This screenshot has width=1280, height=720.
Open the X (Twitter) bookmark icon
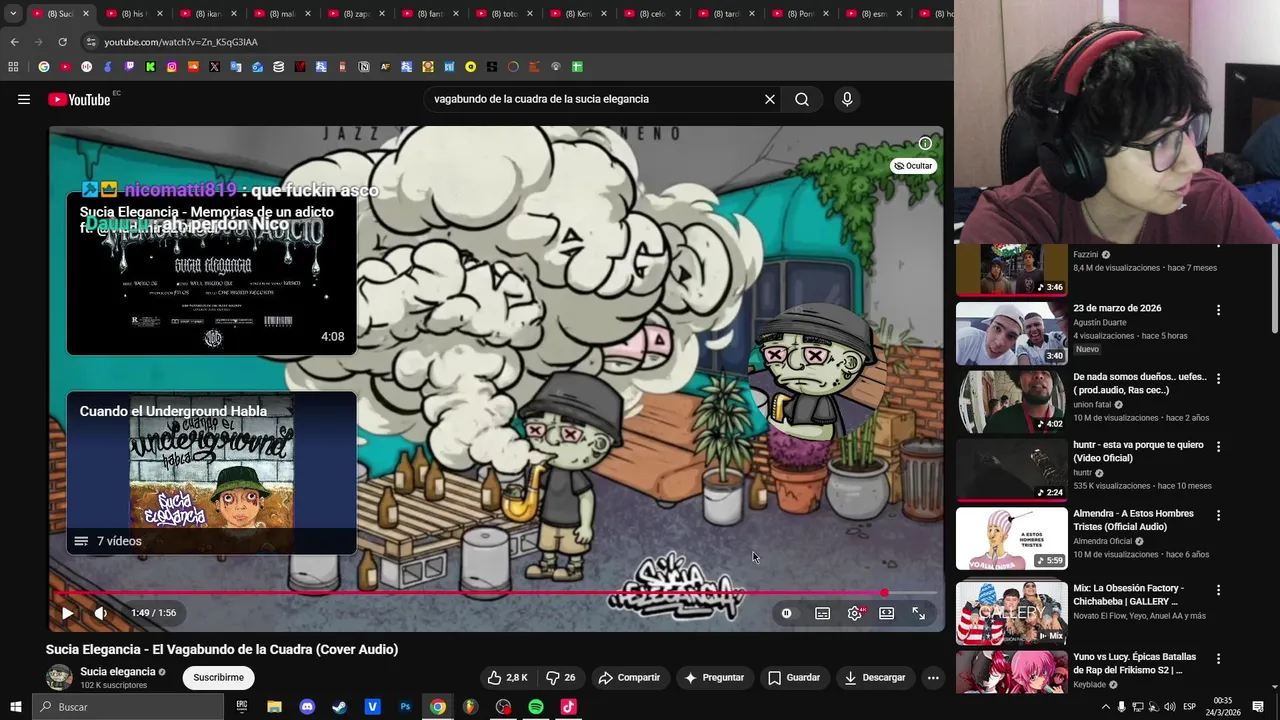click(214, 67)
